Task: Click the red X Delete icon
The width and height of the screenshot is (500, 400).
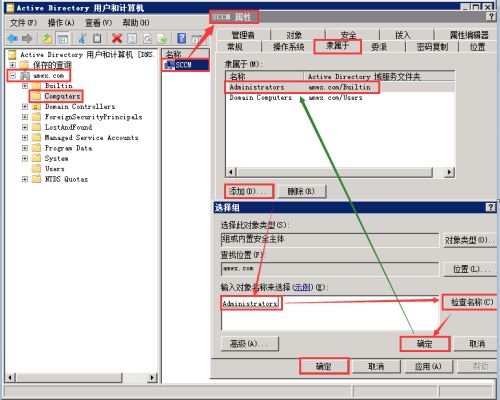Action: coord(117,39)
